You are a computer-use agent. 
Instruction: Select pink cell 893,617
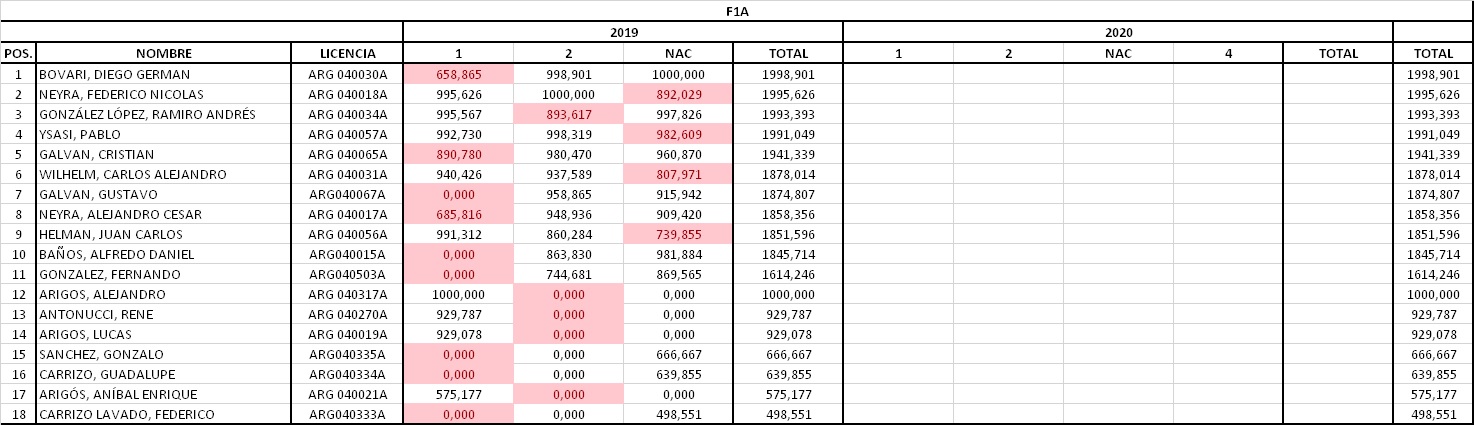[568, 115]
